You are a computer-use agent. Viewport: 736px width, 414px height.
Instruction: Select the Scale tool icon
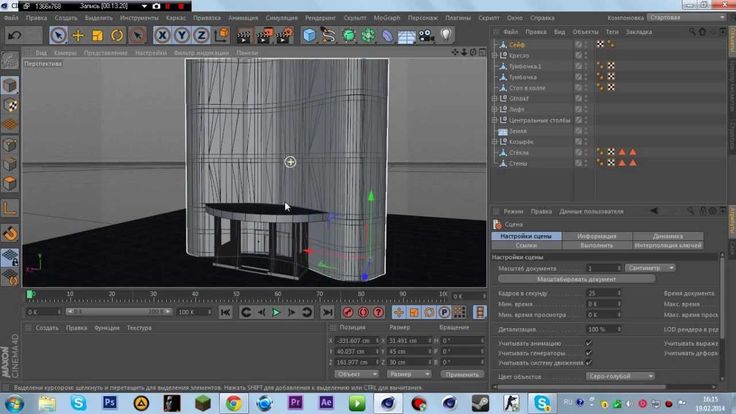click(x=97, y=35)
